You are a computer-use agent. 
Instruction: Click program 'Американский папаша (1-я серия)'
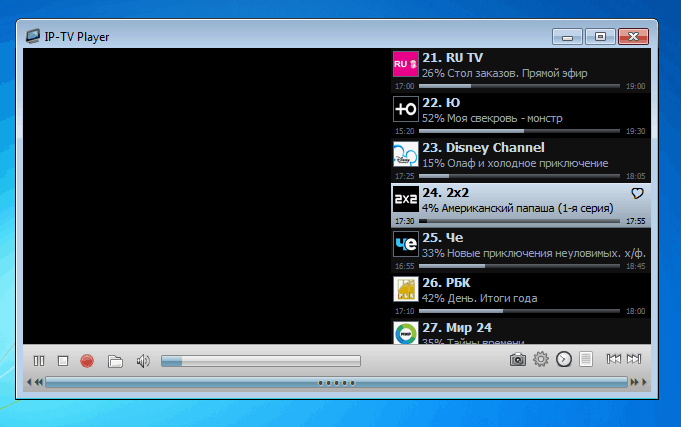[527, 208]
